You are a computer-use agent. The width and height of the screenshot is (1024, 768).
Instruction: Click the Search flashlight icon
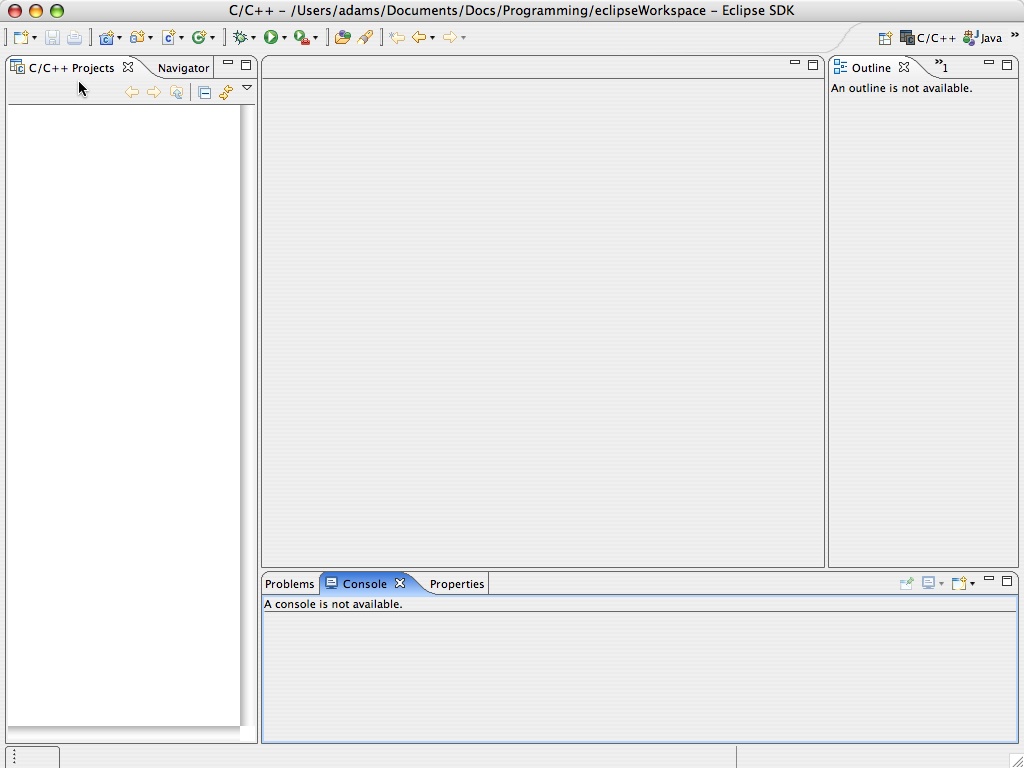[366, 38]
